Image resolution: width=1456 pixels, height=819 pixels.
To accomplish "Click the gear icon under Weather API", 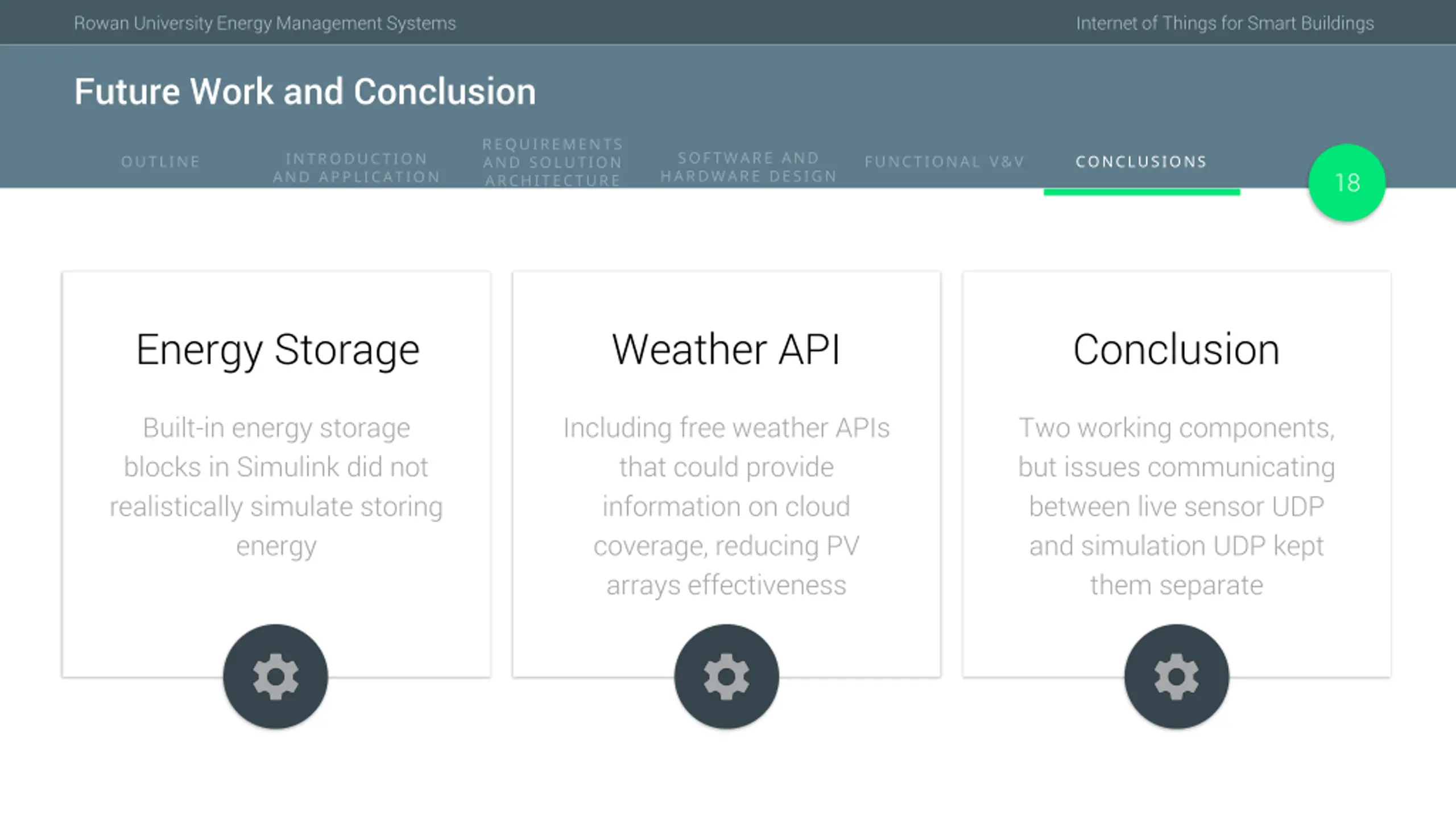I will 726,676.
